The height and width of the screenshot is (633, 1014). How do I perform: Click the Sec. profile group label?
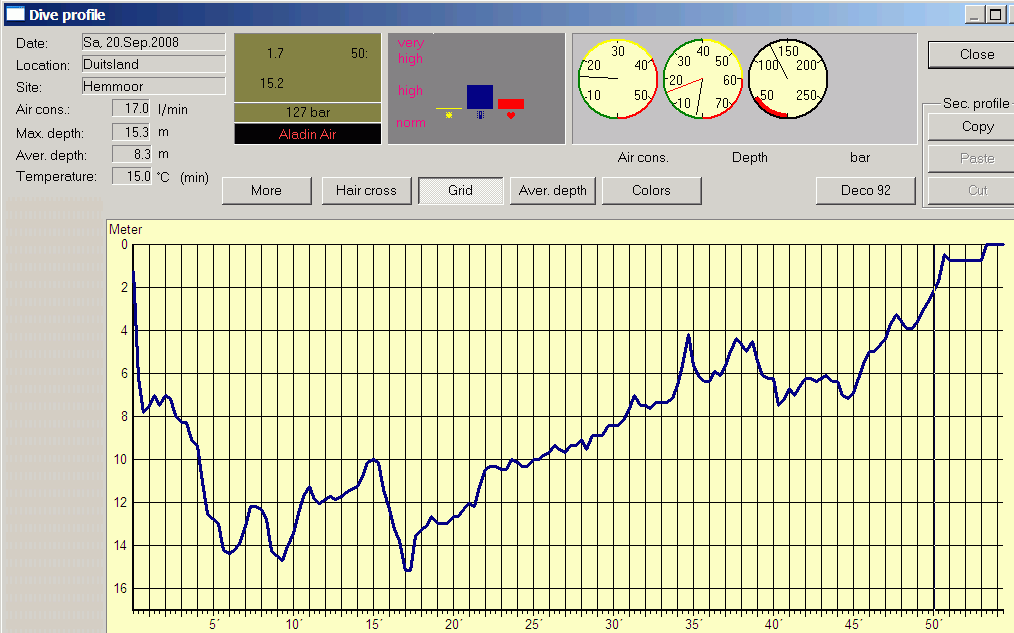(975, 103)
